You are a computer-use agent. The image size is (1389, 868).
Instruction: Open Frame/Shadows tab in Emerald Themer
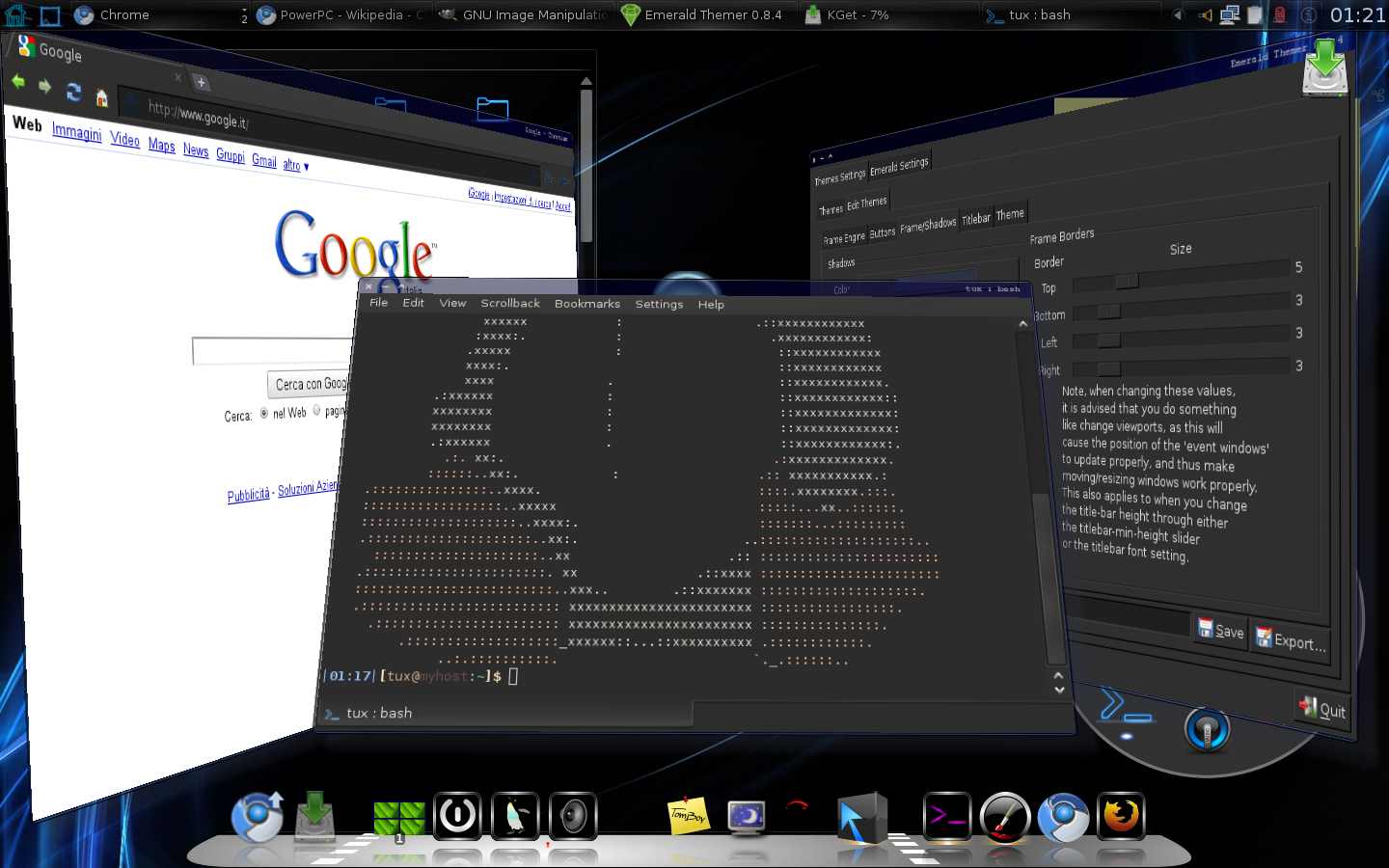(928, 225)
